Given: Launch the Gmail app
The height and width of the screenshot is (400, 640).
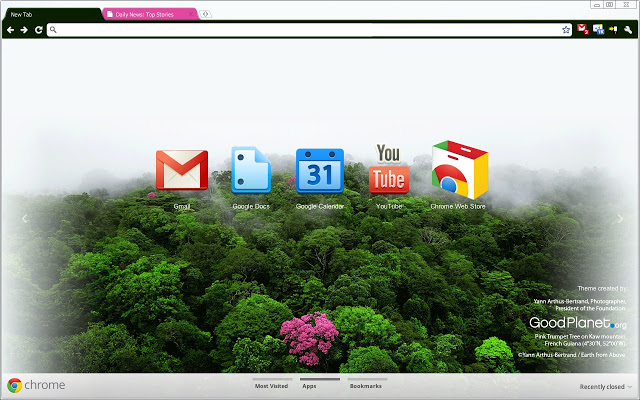Looking at the screenshot, I should tap(182, 170).
